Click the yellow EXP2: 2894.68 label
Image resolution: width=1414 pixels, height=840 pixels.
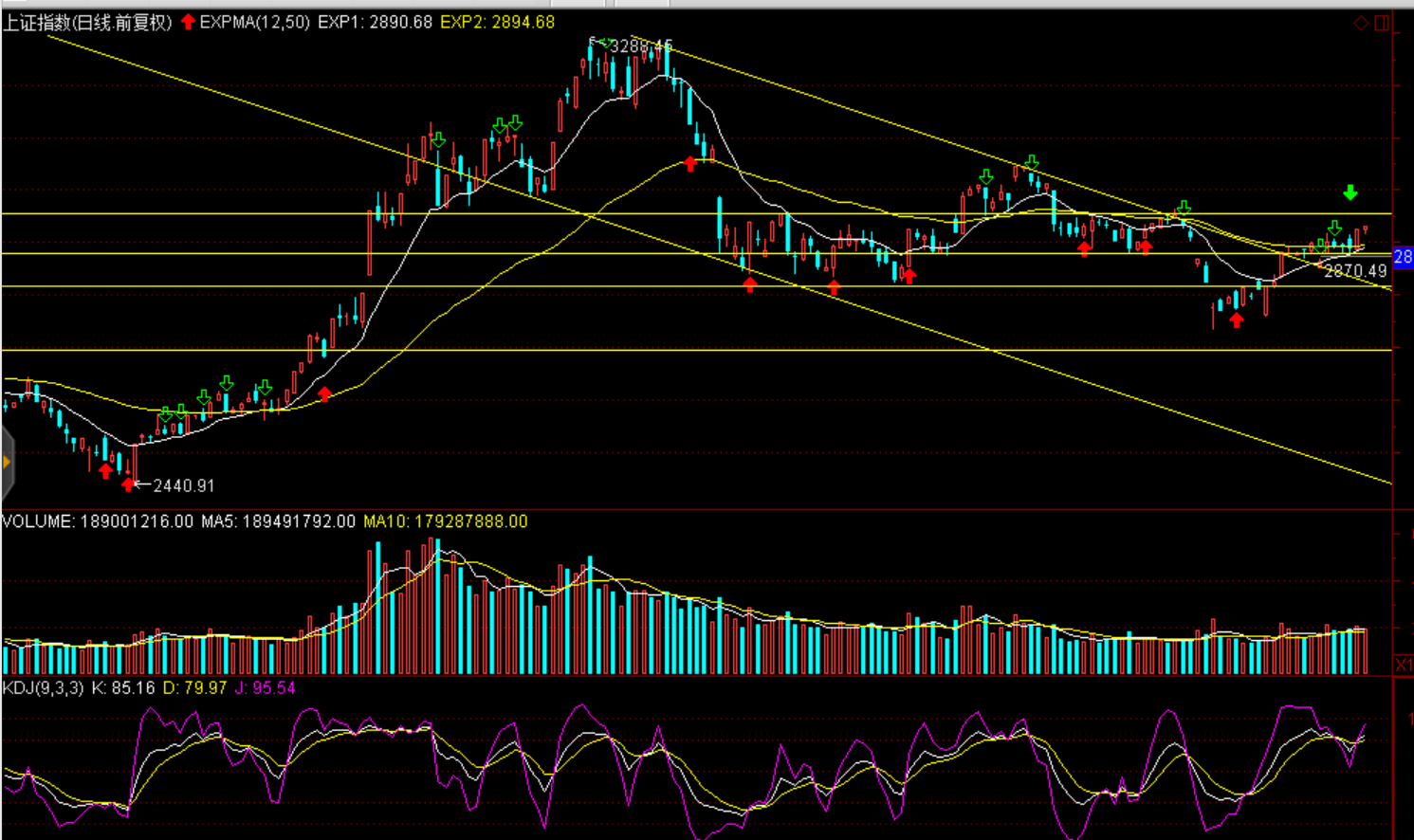pos(498,22)
